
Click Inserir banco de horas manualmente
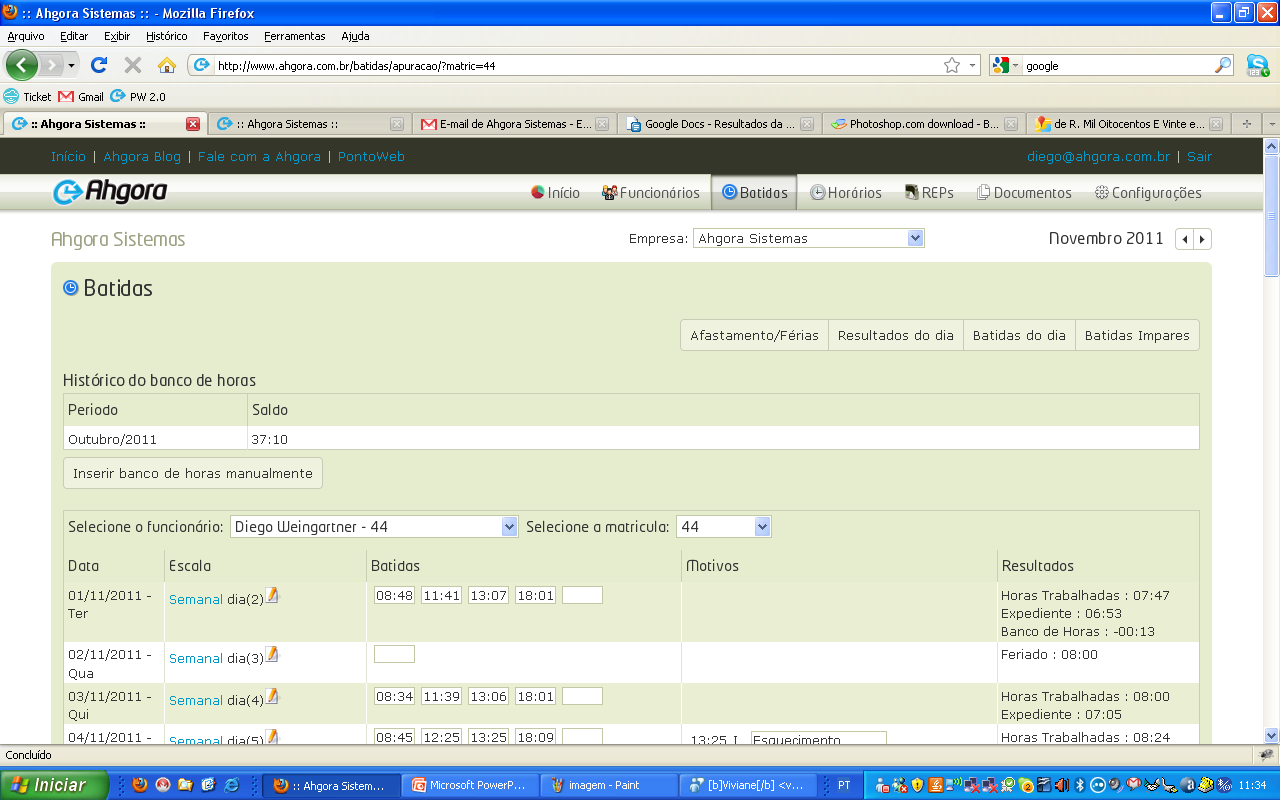point(193,473)
